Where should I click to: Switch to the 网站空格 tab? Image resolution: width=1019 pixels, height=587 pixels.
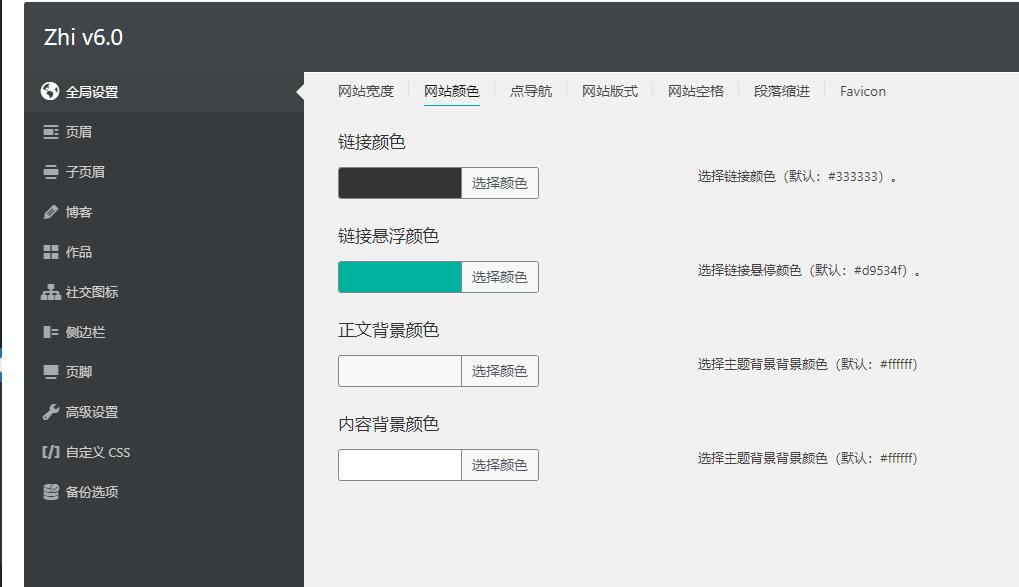695,91
